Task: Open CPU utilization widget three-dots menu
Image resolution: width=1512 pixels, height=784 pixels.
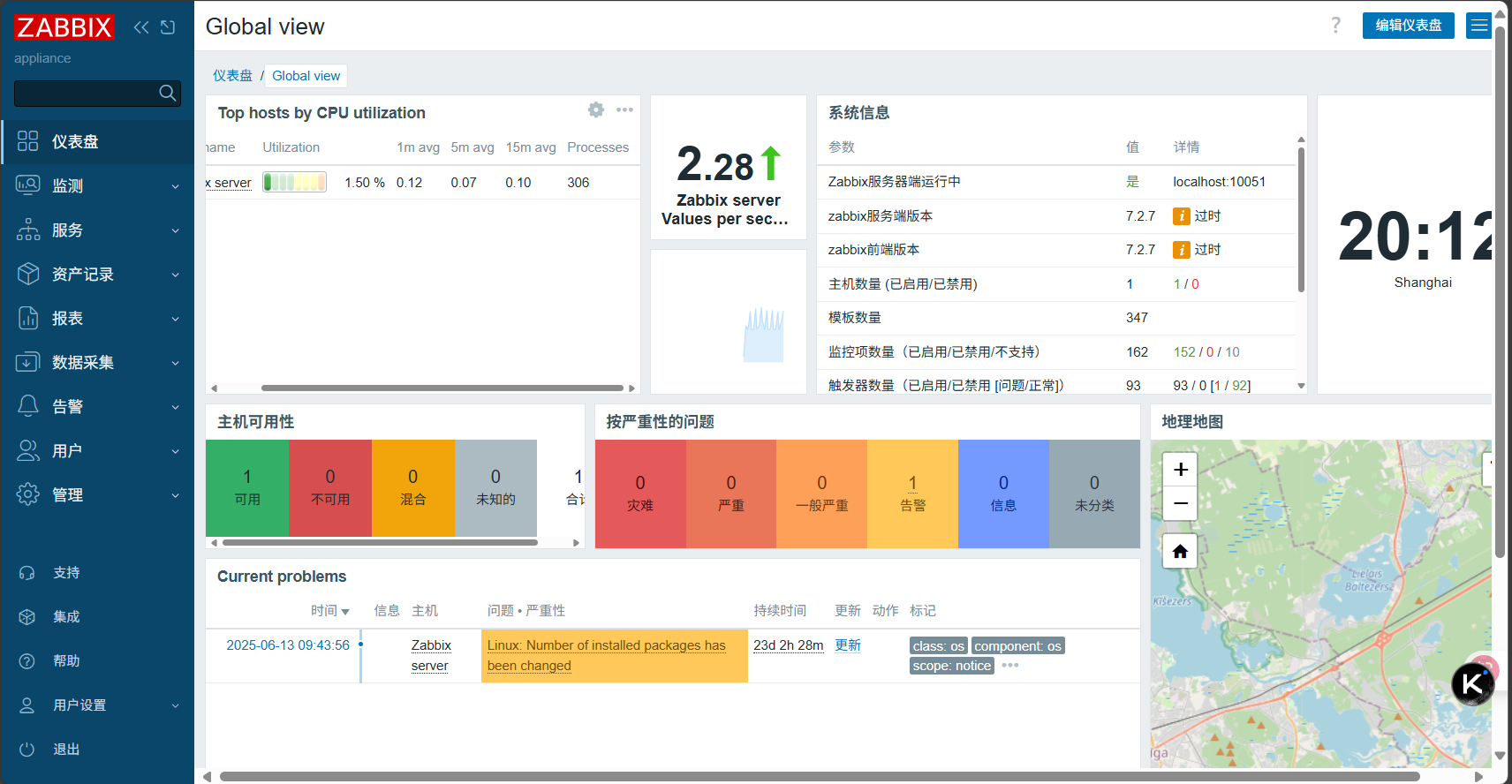Action: 624,109
